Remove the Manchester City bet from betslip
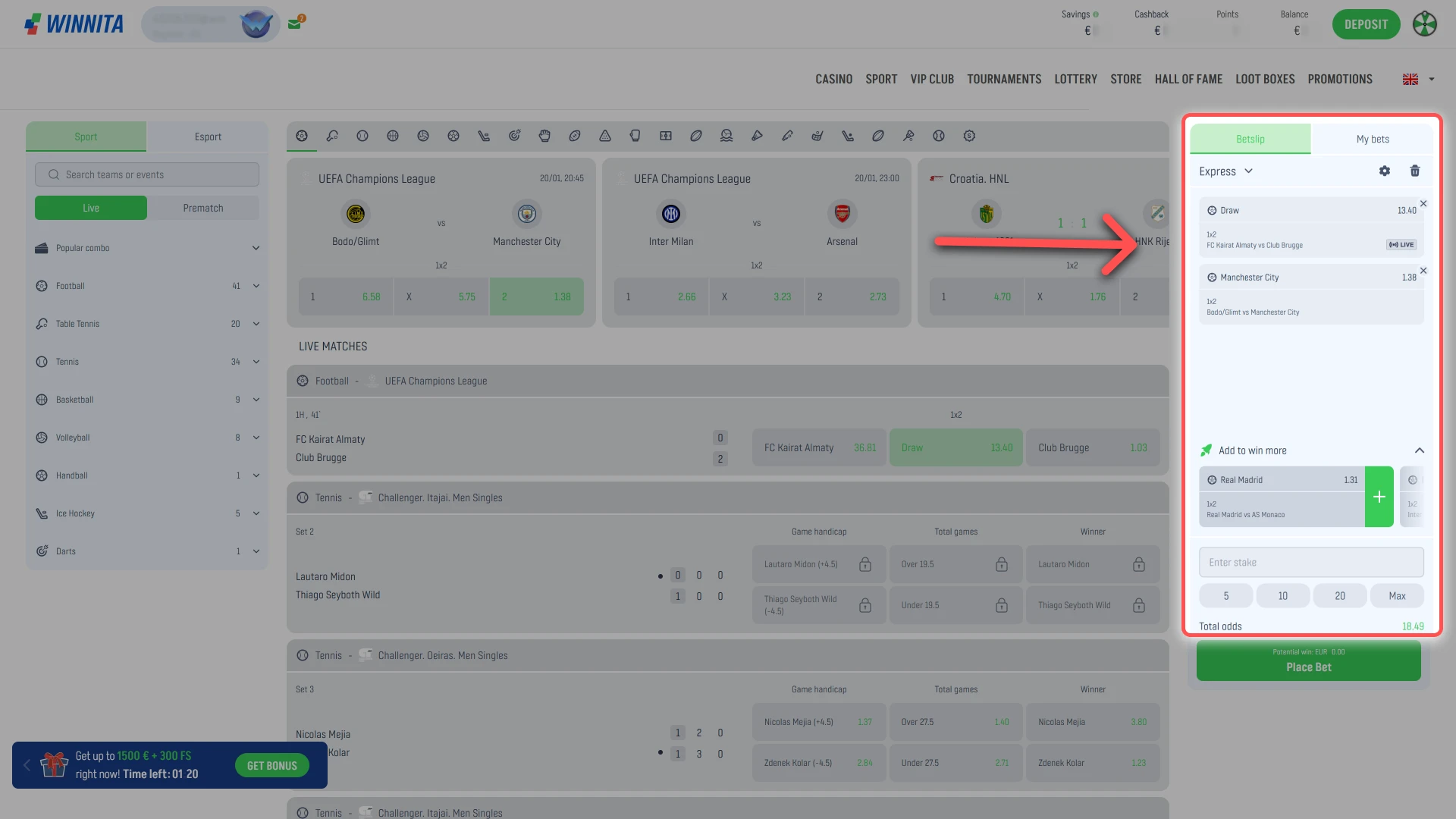This screenshot has height=819, width=1456. (x=1423, y=271)
